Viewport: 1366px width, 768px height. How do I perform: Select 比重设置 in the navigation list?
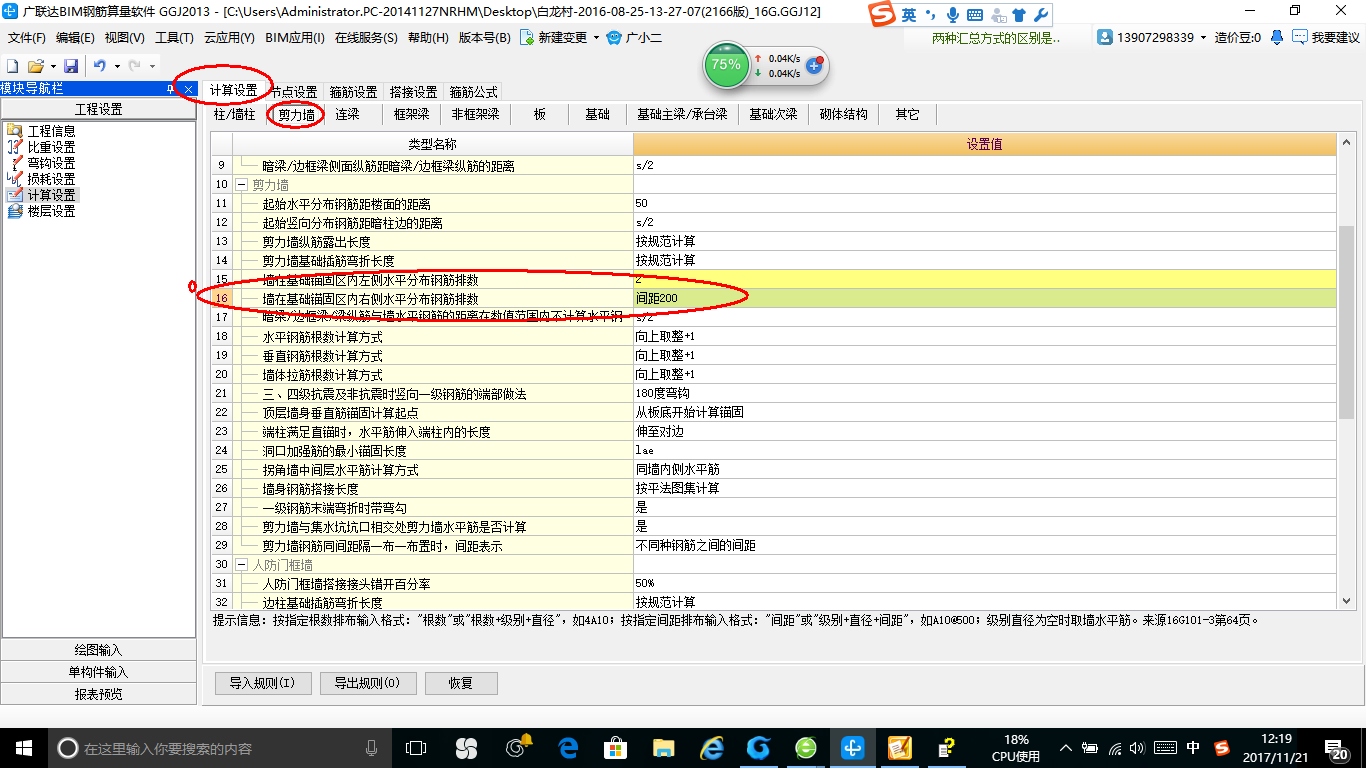pyautogui.click(x=51, y=147)
